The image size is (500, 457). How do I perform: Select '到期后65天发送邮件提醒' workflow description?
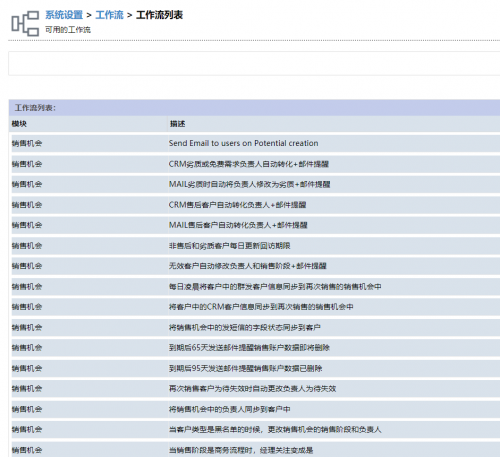point(249,348)
